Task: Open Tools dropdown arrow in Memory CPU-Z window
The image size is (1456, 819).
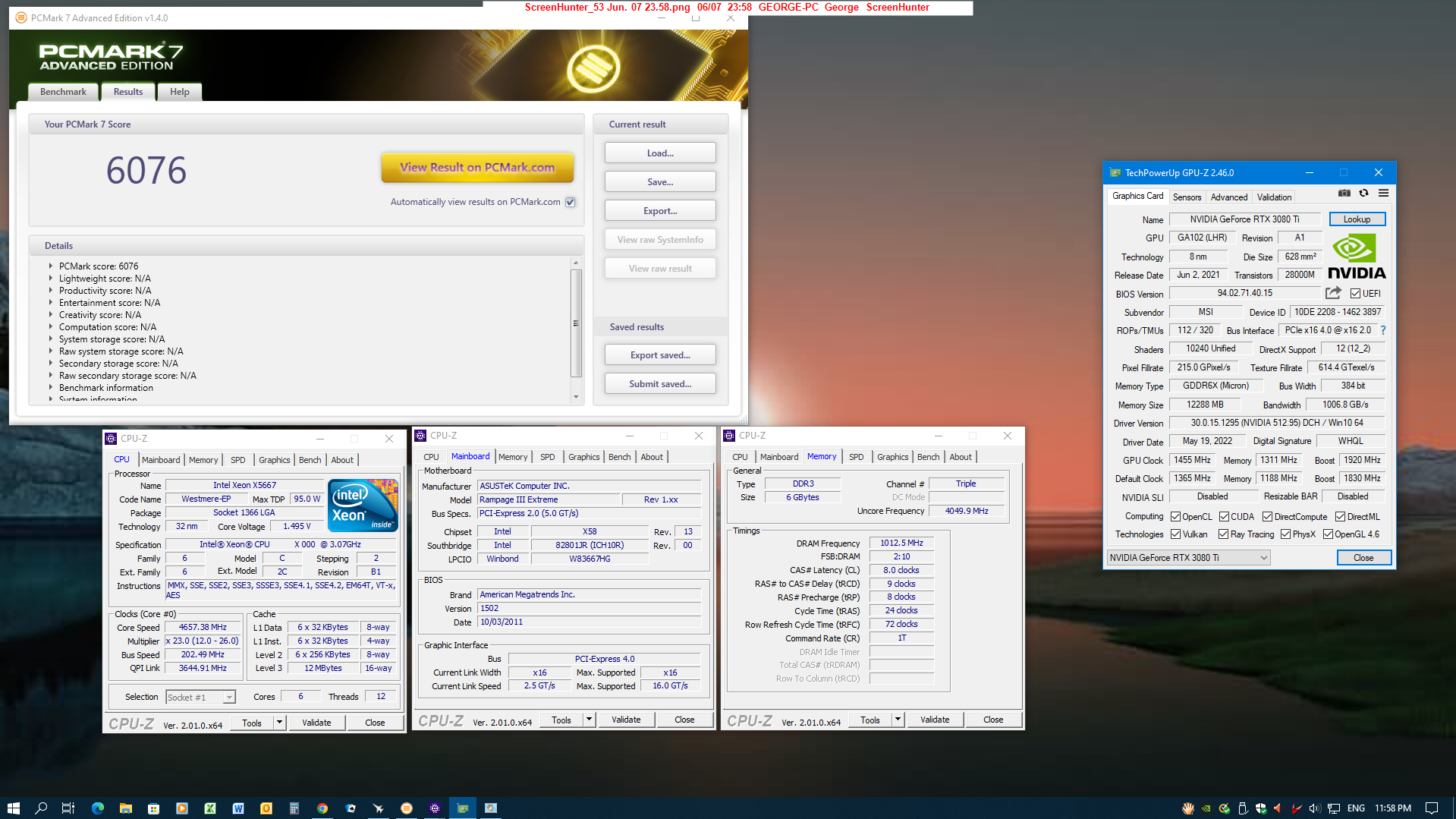Action: [x=898, y=720]
